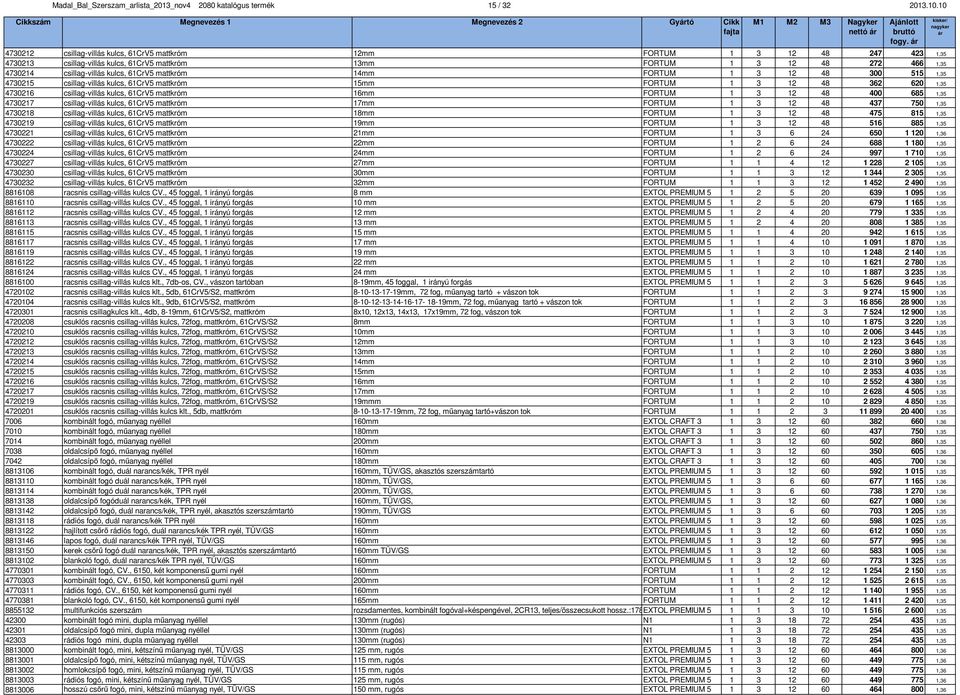Screen dimensions: 960x695
Task: Click net price 247 in the 4730212 row
Action: [x=876, y=53]
